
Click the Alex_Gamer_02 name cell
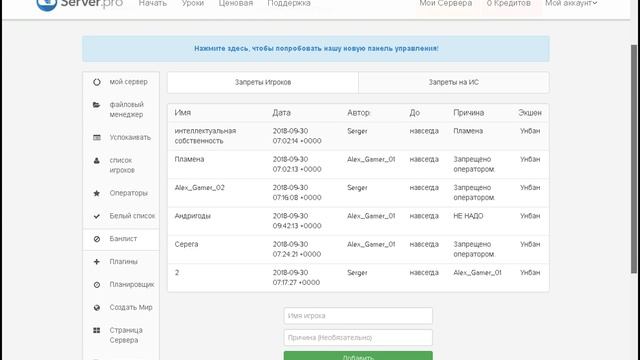coord(200,188)
